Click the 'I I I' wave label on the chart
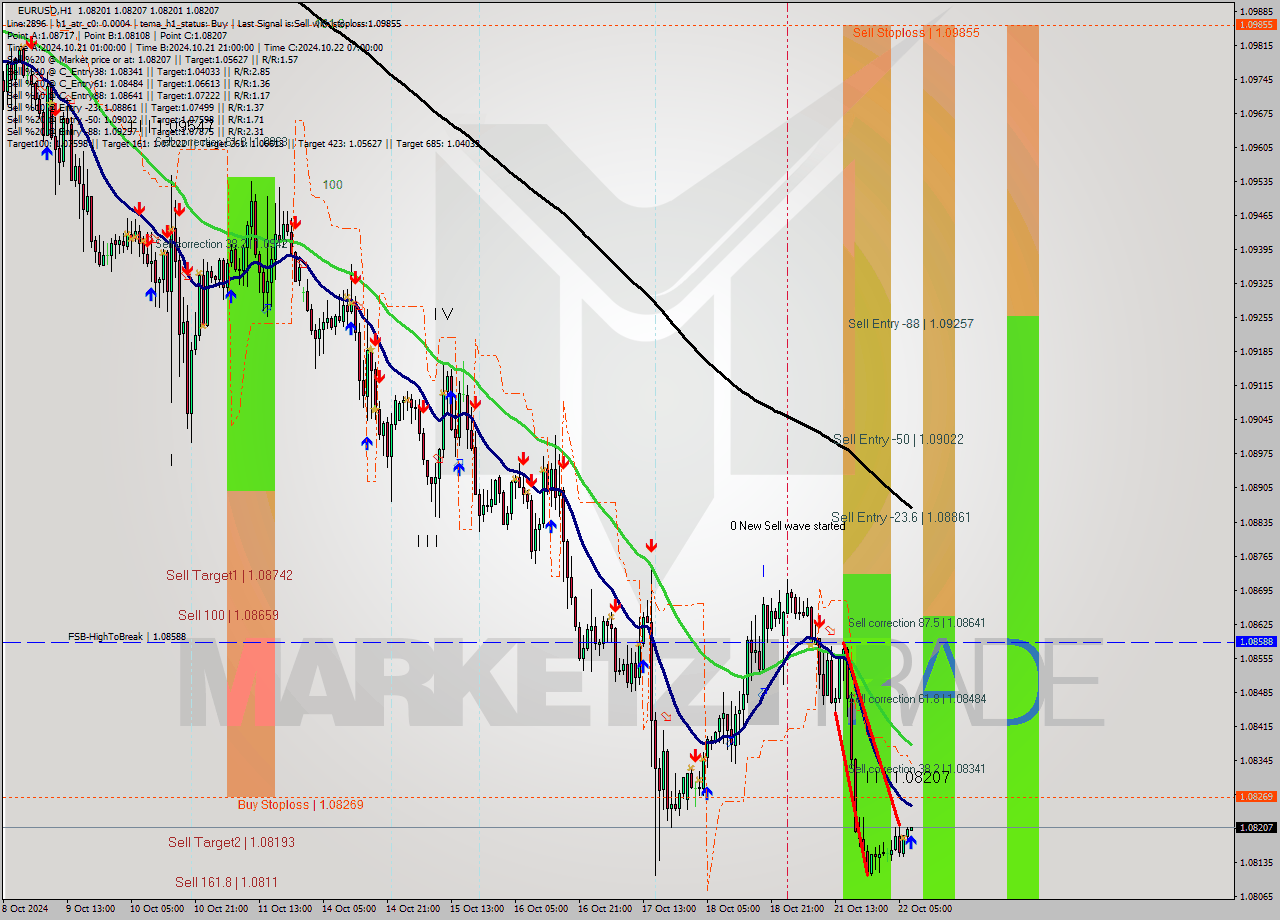The image size is (1280, 920). pos(427,541)
